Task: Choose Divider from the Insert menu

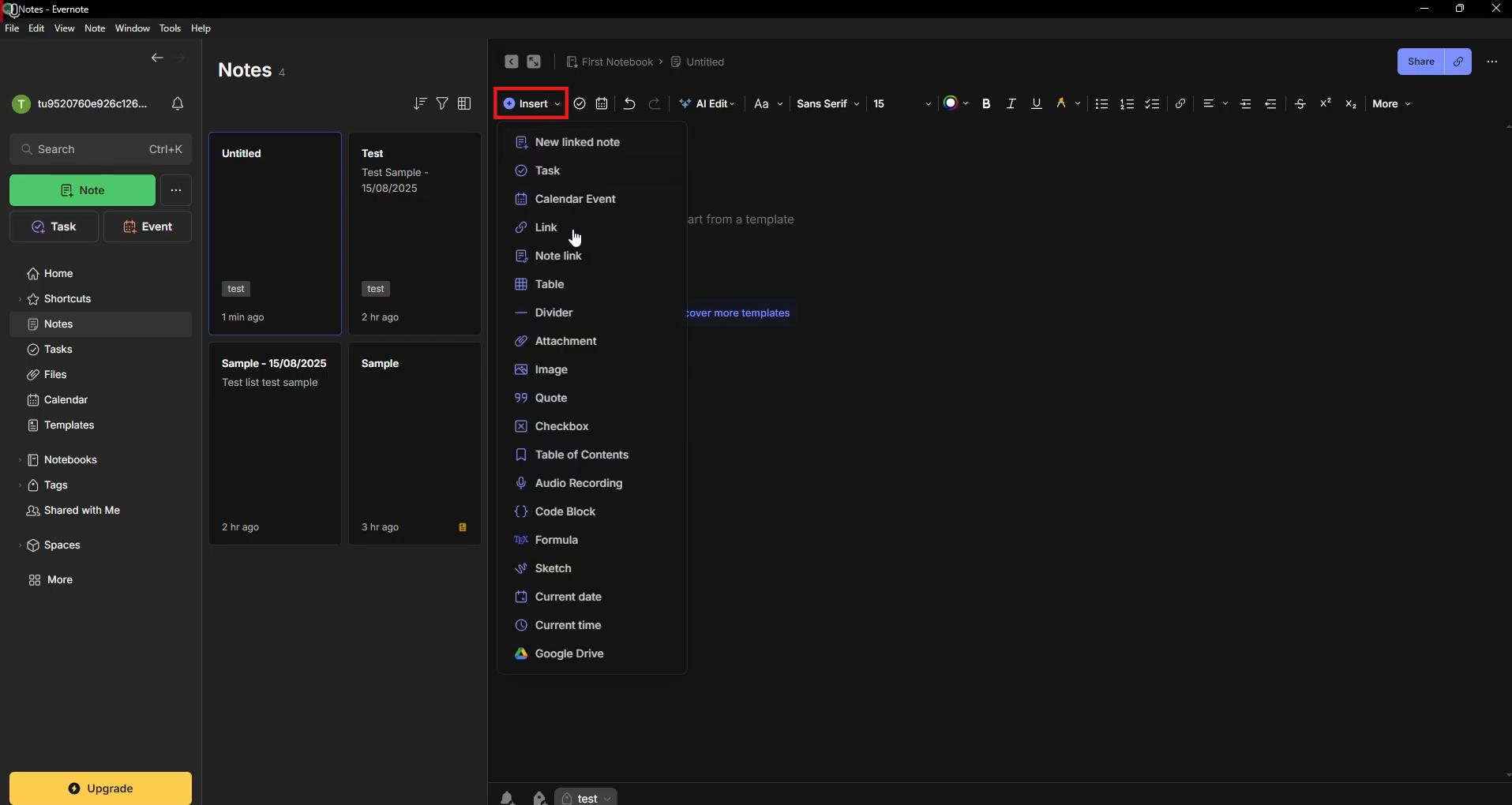Action: click(591, 313)
